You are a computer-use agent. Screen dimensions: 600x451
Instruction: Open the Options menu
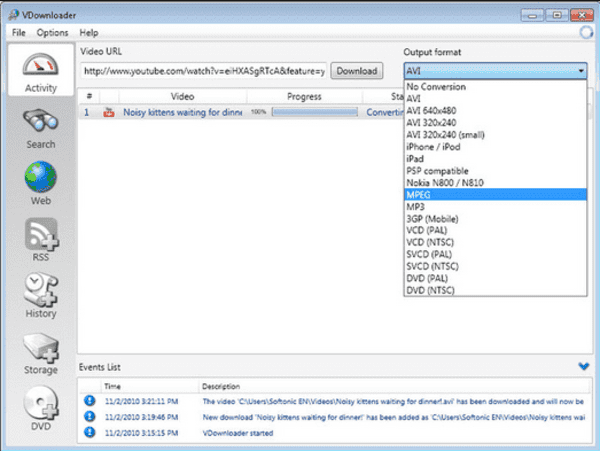[x=52, y=33]
